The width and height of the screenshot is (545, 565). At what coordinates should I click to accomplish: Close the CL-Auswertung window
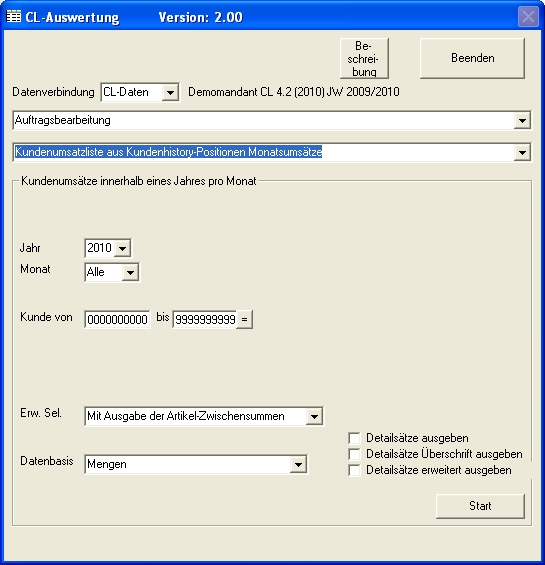pos(528,17)
